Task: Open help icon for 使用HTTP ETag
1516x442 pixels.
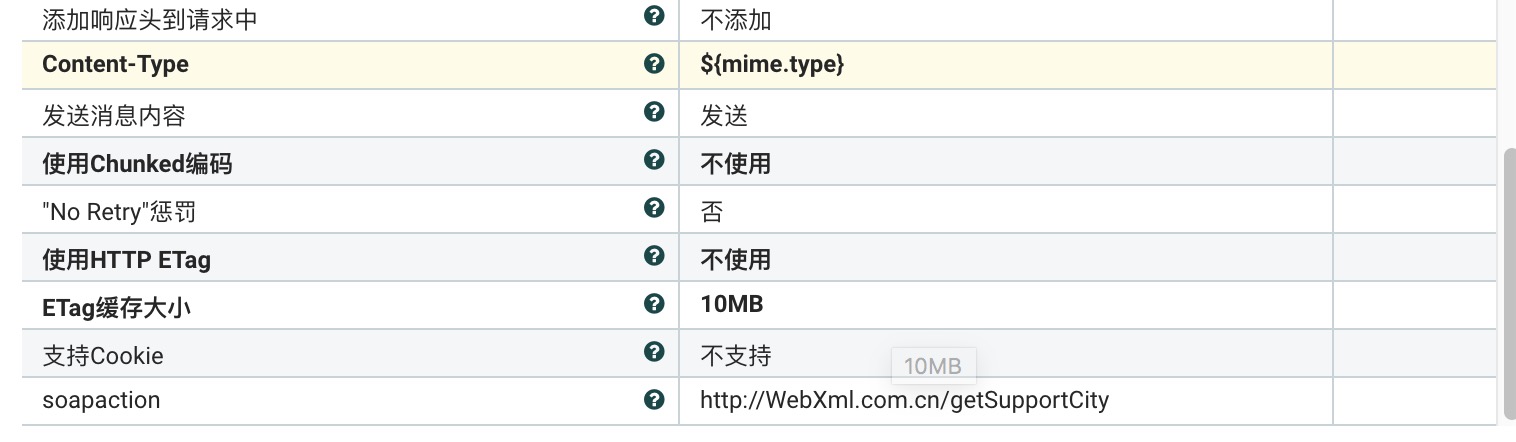Action: [654, 256]
